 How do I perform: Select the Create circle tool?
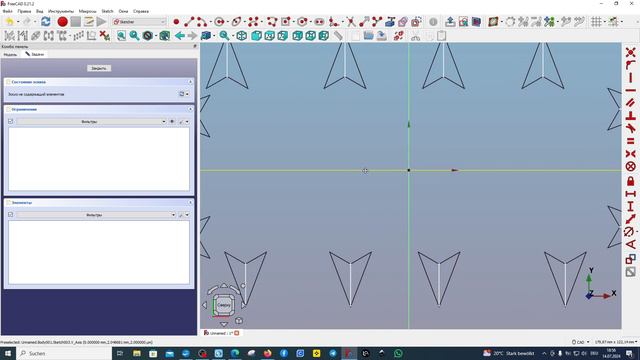220,22
